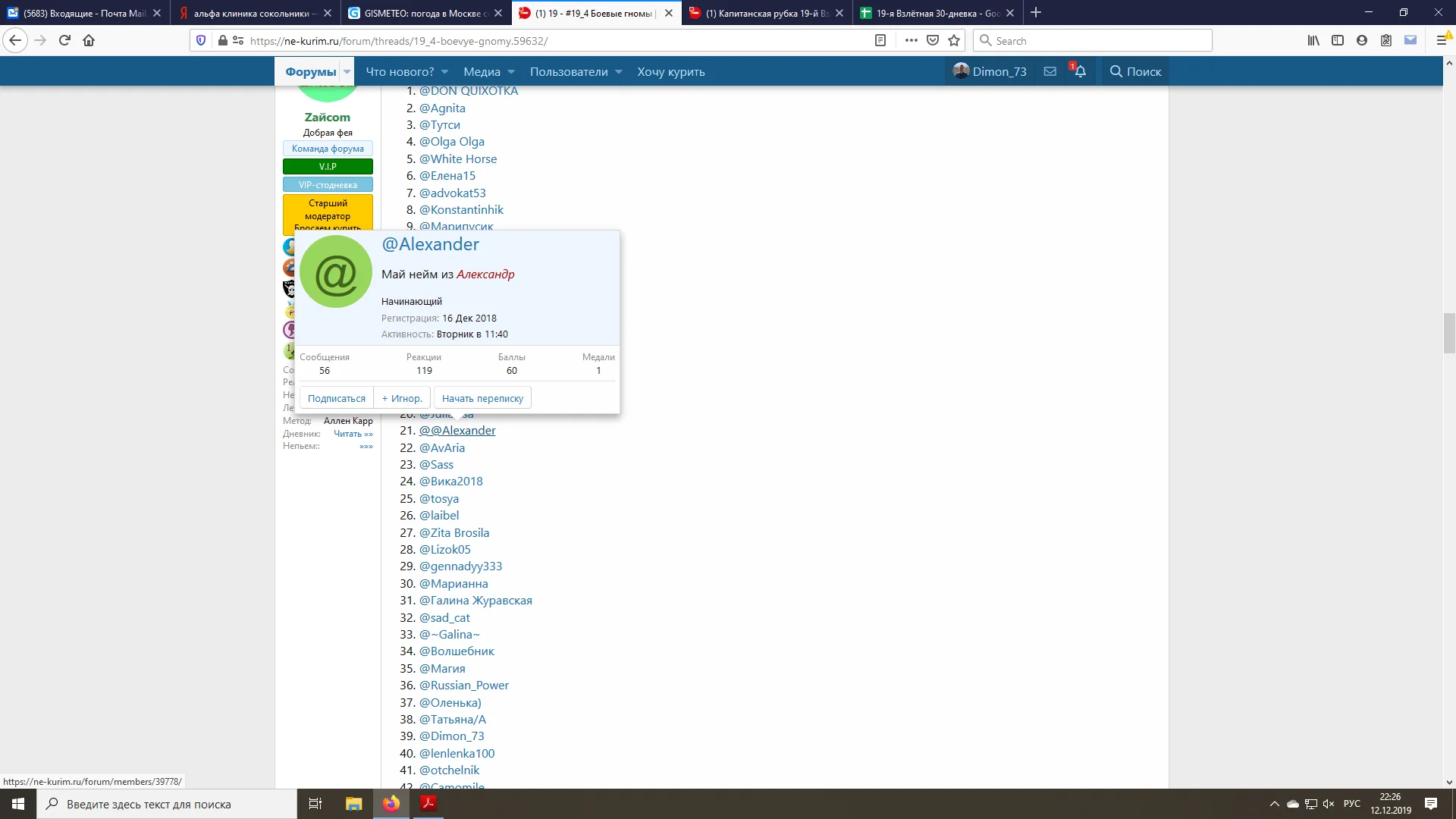Click the forum notifications bell icon
Viewport: 1456px width, 819px height.
point(1080,71)
